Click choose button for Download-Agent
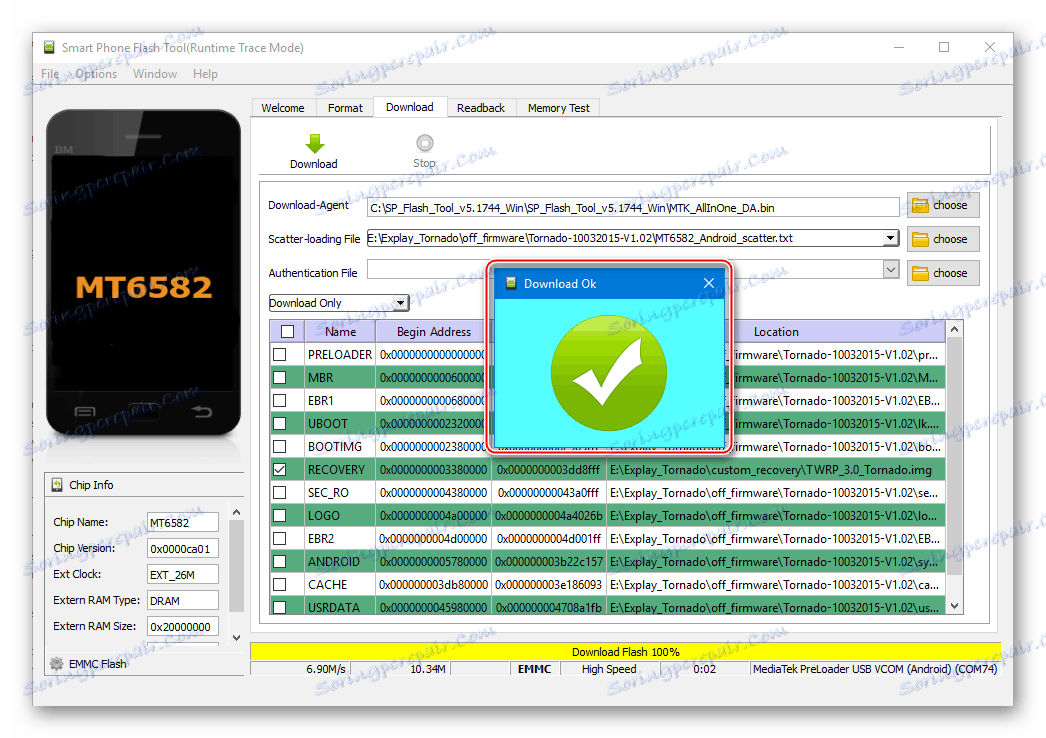Viewport: 1046px width, 738px height. [x=943, y=206]
